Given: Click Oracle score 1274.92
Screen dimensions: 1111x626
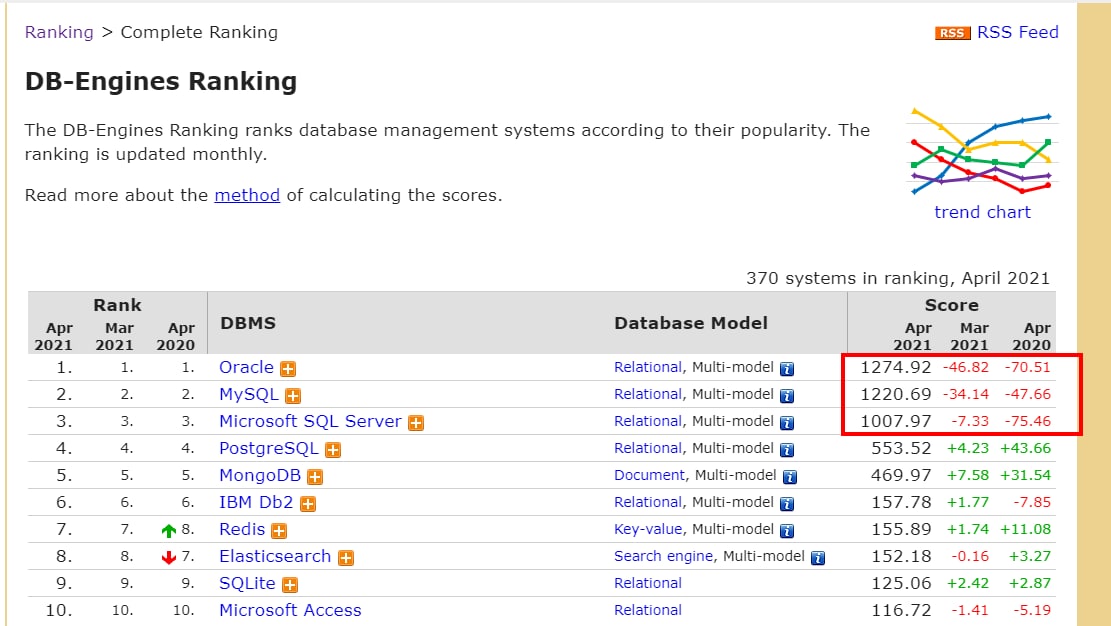Looking at the screenshot, I should tap(896, 367).
